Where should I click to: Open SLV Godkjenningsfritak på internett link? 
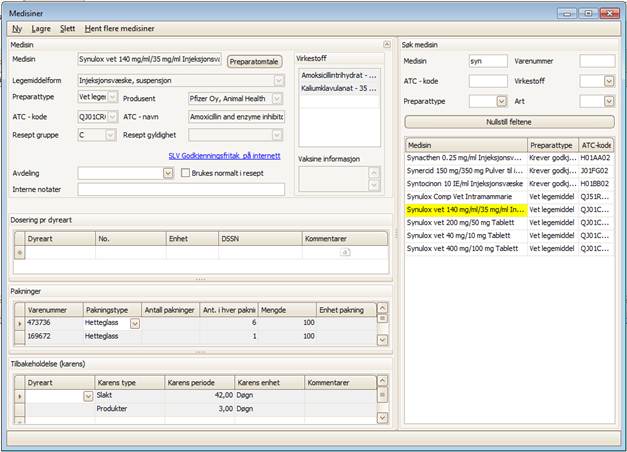pyautogui.click(x=224, y=155)
